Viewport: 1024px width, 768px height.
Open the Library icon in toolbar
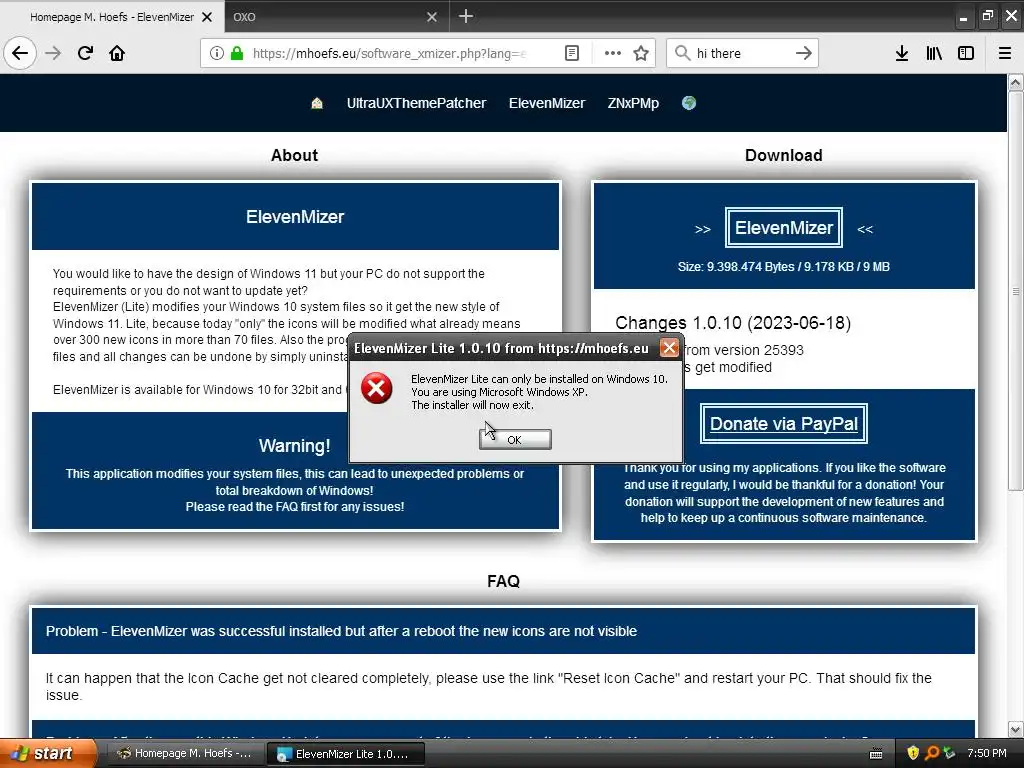934,53
